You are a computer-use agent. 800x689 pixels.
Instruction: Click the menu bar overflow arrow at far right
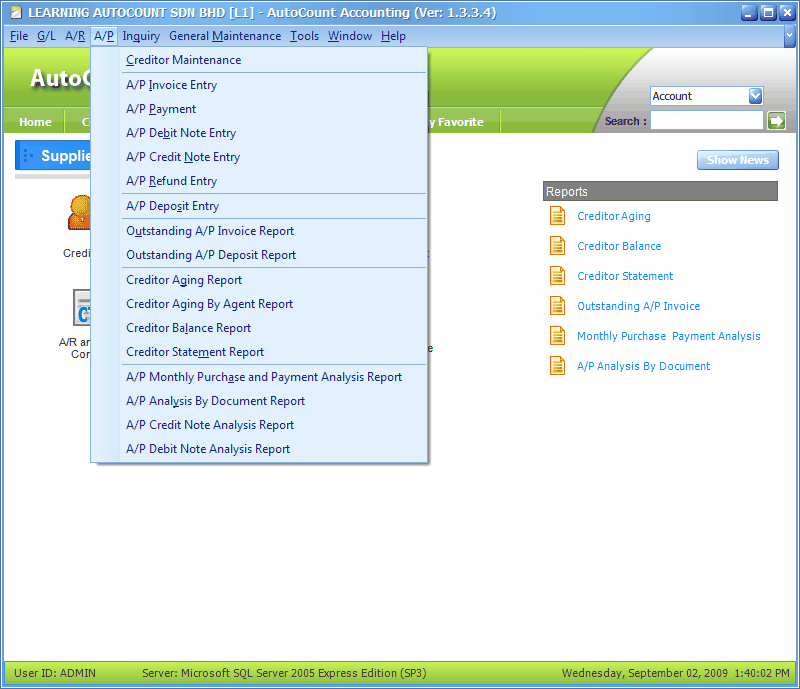click(x=789, y=36)
